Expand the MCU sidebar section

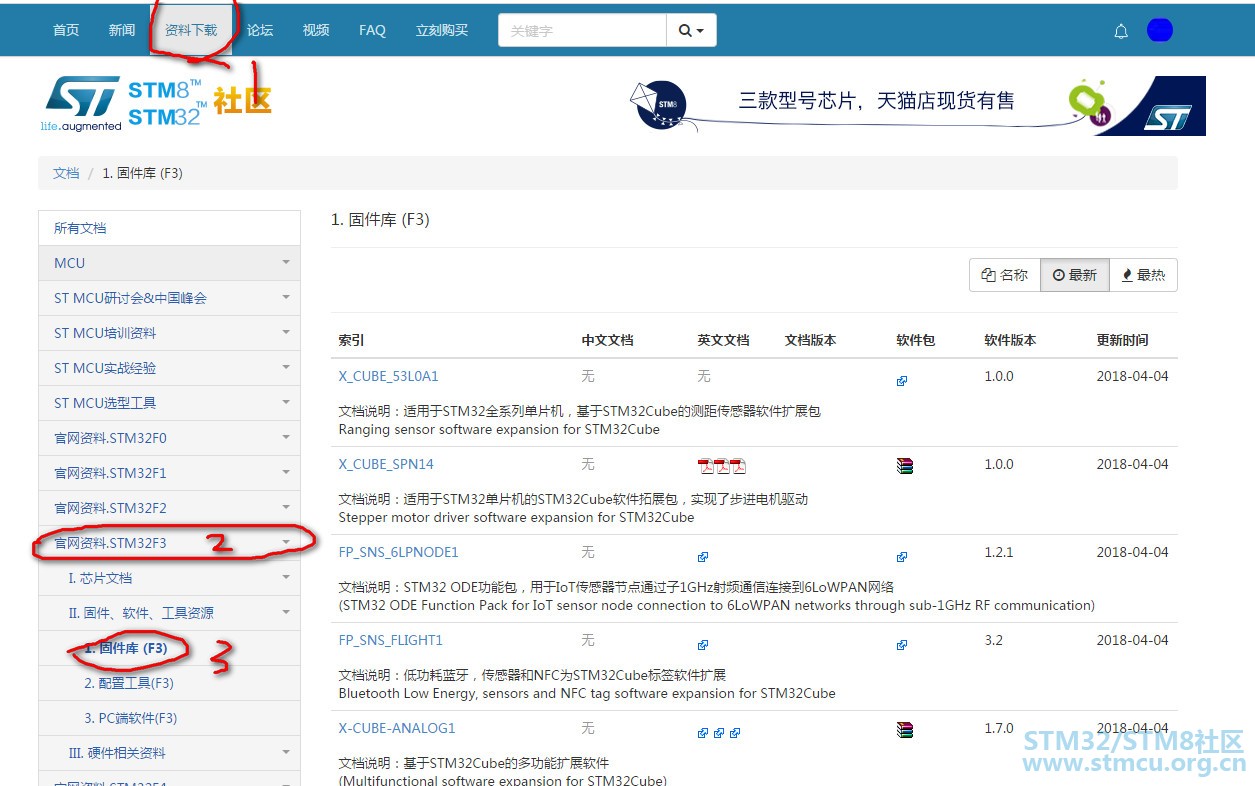(x=169, y=263)
